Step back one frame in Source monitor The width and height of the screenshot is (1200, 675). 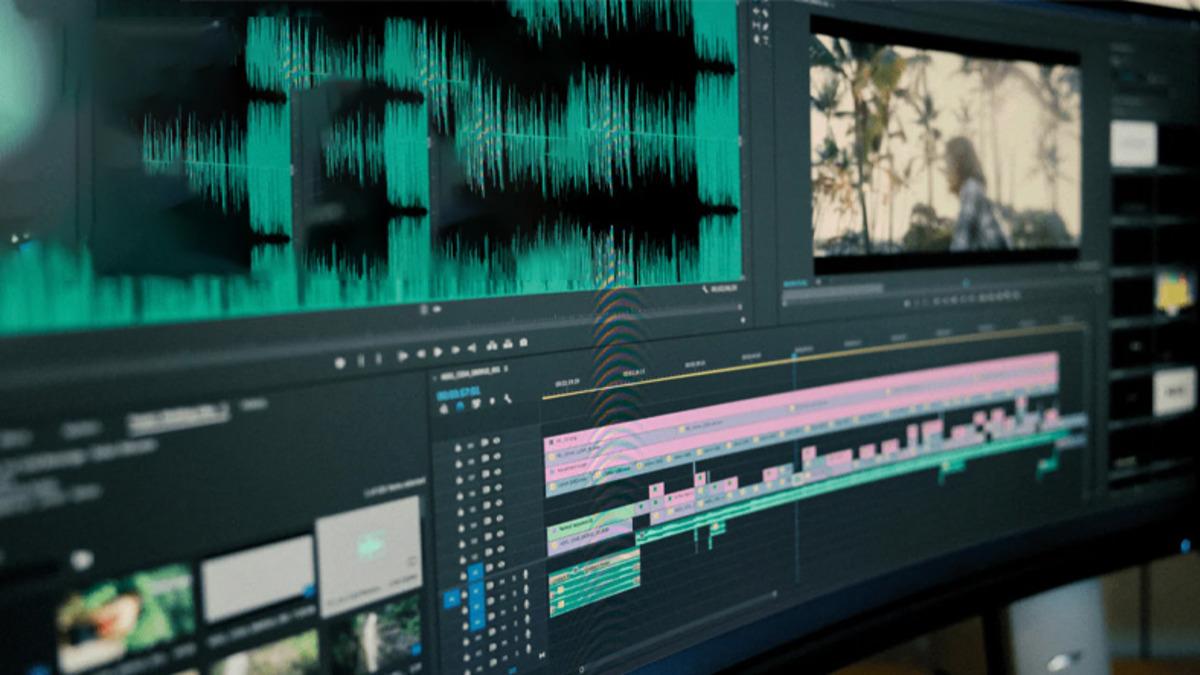[x=421, y=353]
